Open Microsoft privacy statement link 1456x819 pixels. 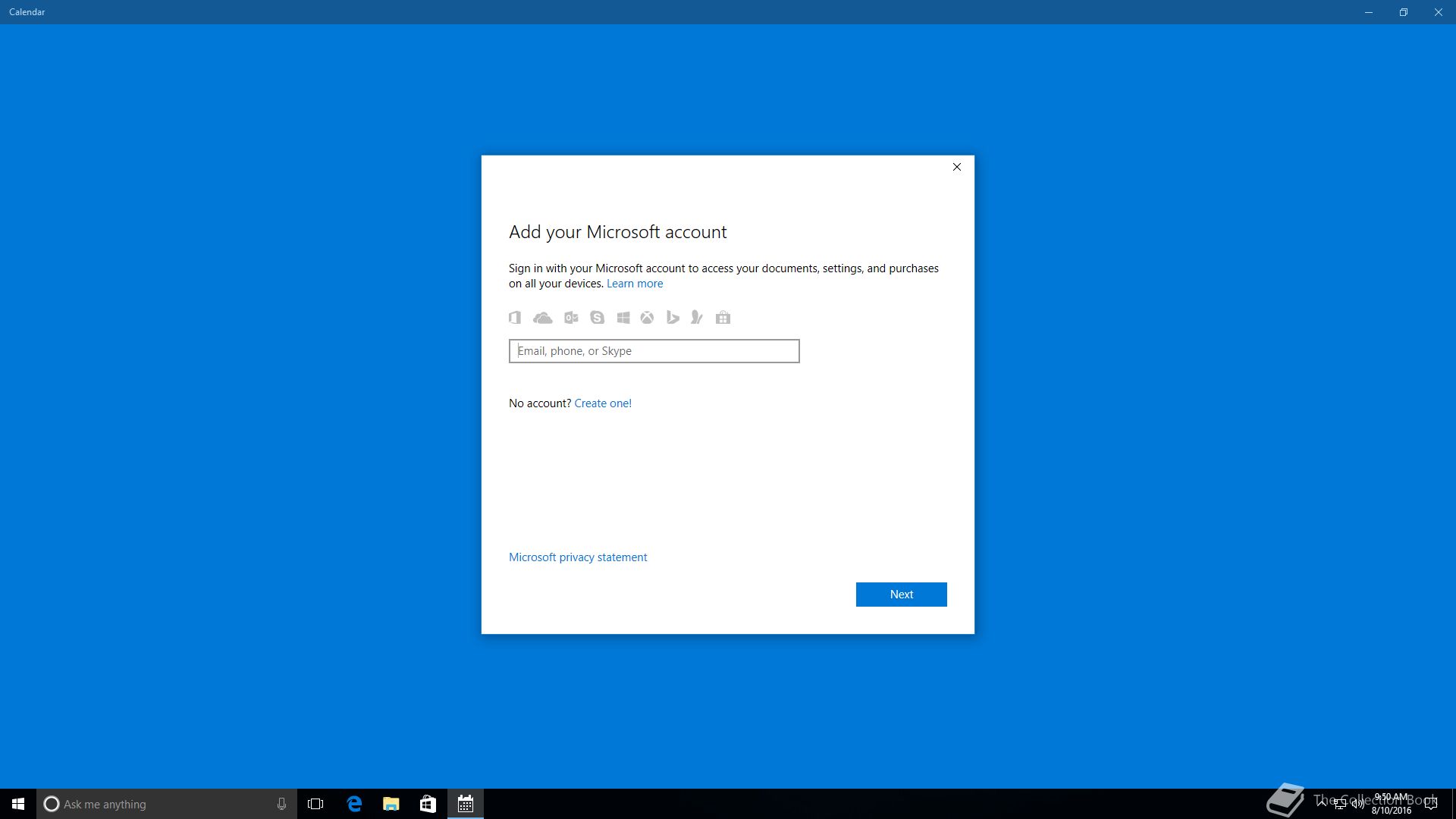click(578, 557)
